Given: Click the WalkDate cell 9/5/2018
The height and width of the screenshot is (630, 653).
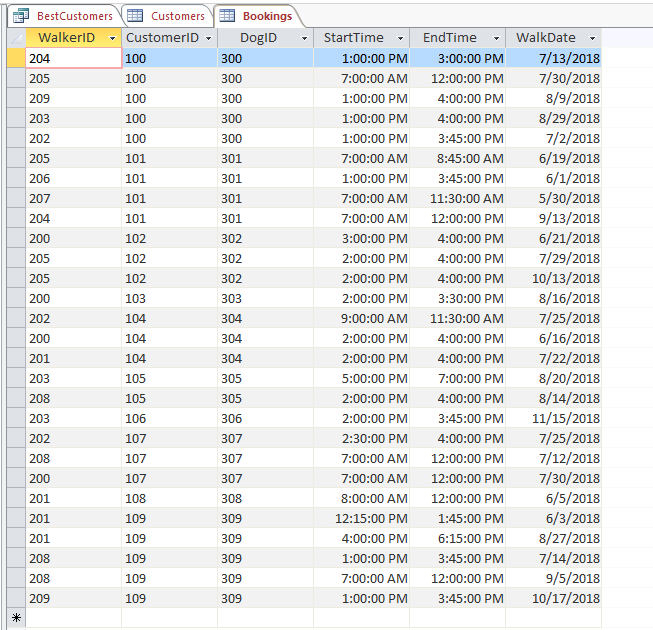Looking at the screenshot, I should coord(553,578).
